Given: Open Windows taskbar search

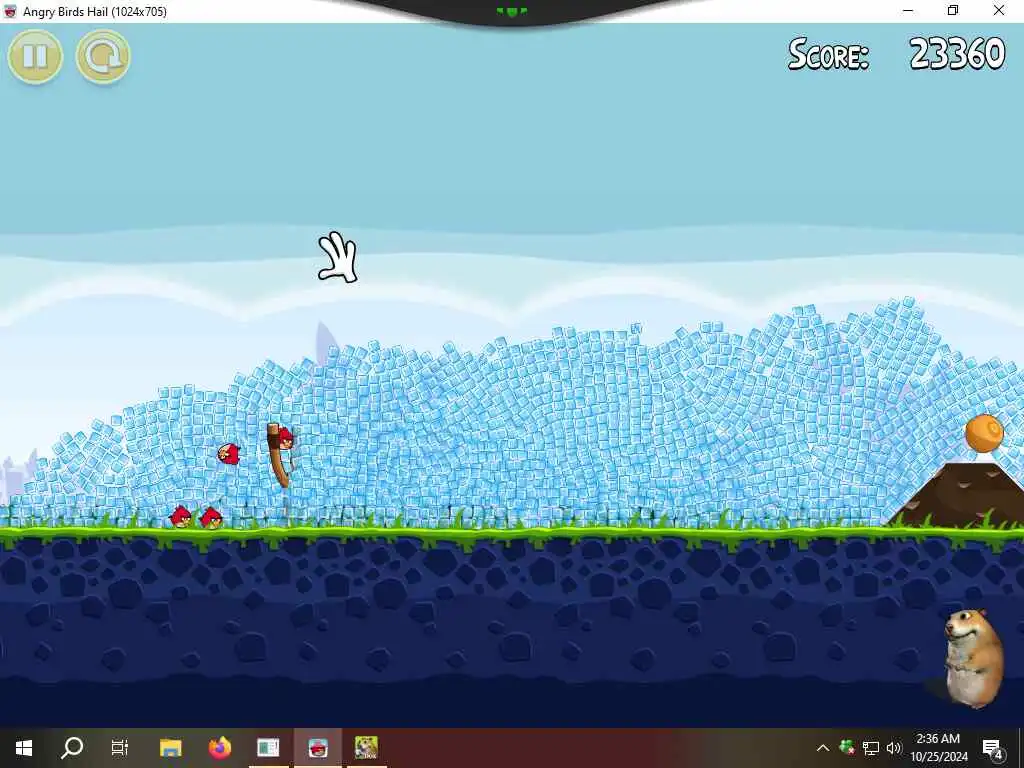Looking at the screenshot, I should click(72, 748).
